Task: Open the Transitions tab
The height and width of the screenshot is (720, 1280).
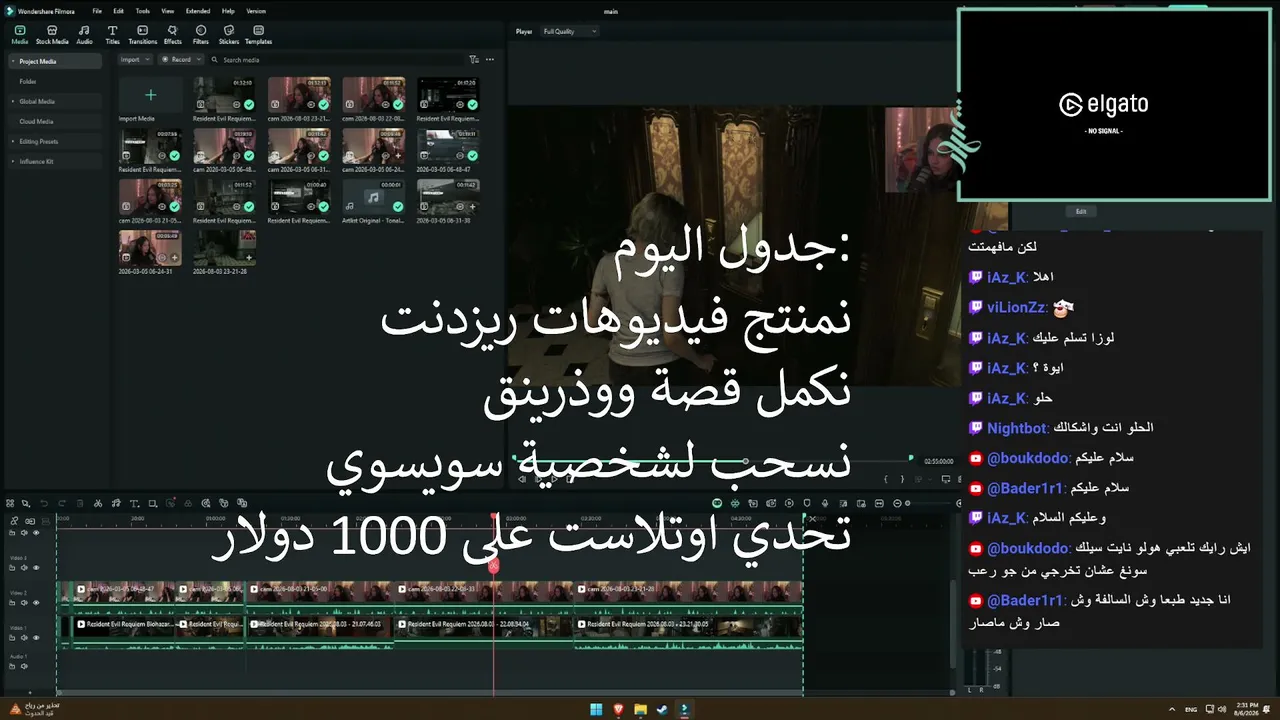Action: point(143,35)
